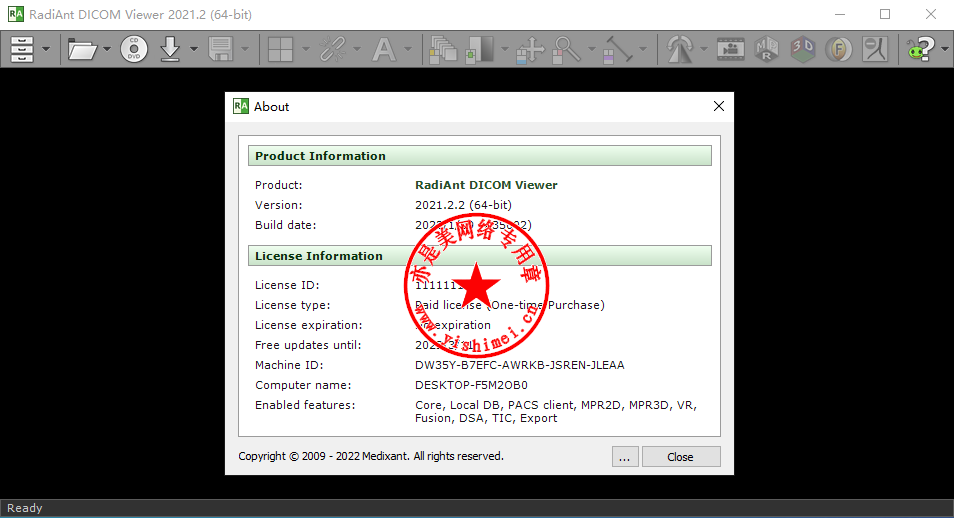Expand the measurement tool dropdown arrow
954x518 pixels.
tap(643, 49)
